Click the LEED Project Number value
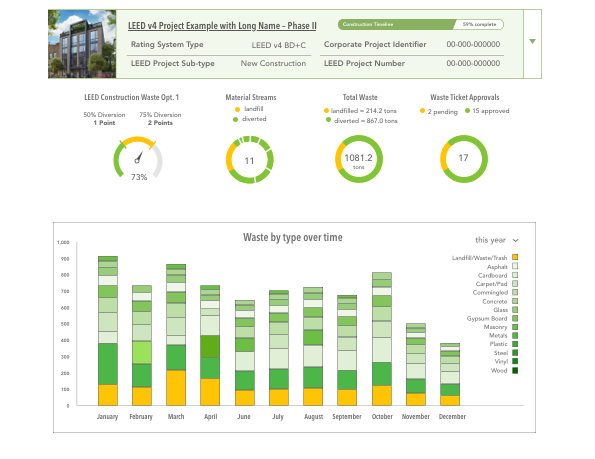The height and width of the screenshot is (459, 595). tap(473, 63)
